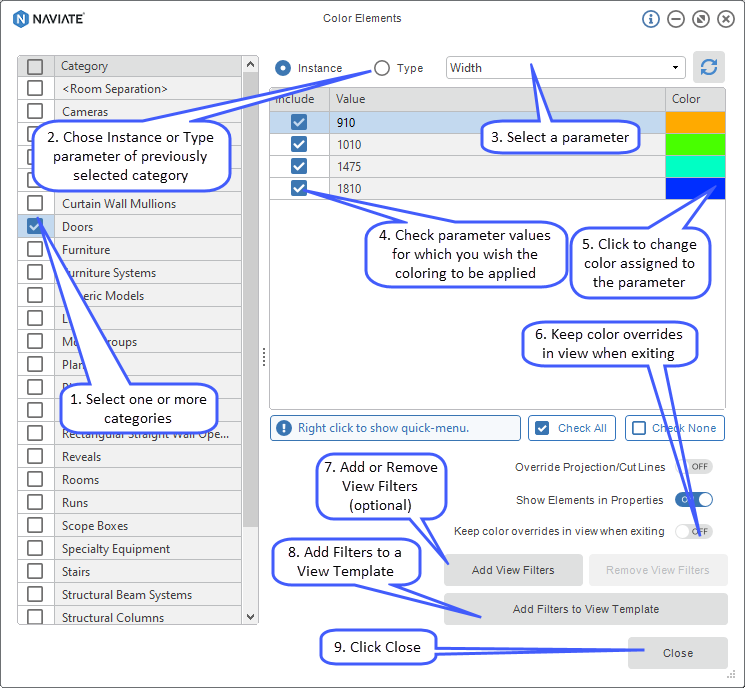Image resolution: width=745 pixels, height=688 pixels.
Task: Check the Rooms category checkbox
Action: 35,479
